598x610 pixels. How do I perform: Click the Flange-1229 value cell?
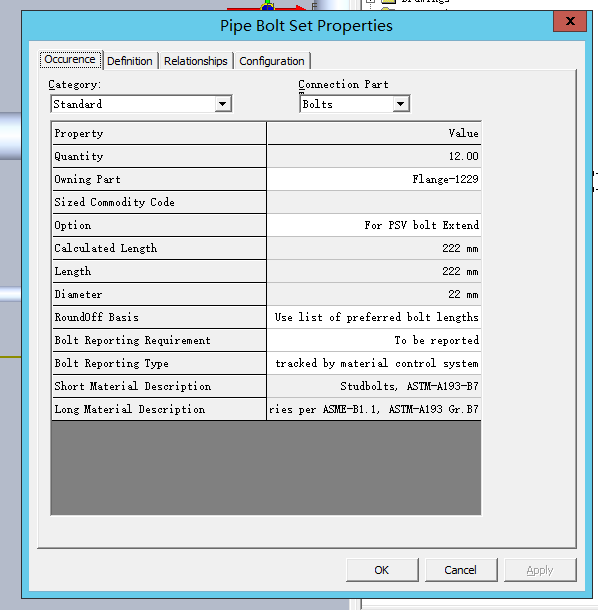(374, 179)
